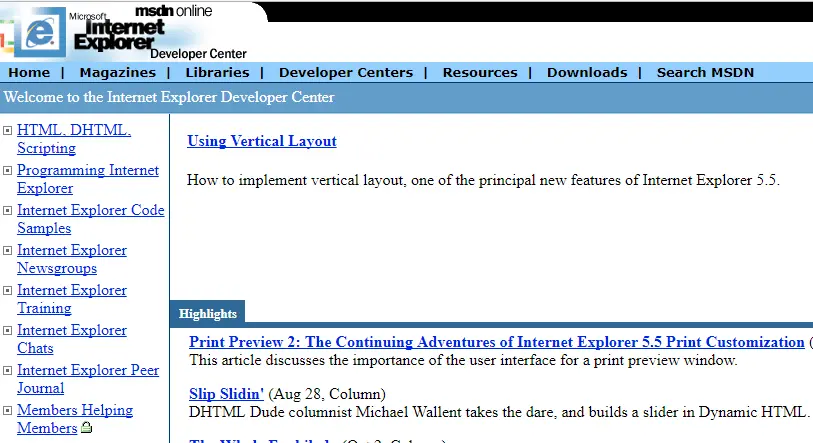Image resolution: width=813 pixels, height=443 pixels.
Task: Expand the Internet Explorer Peer Journal node
Action: [8, 370]
